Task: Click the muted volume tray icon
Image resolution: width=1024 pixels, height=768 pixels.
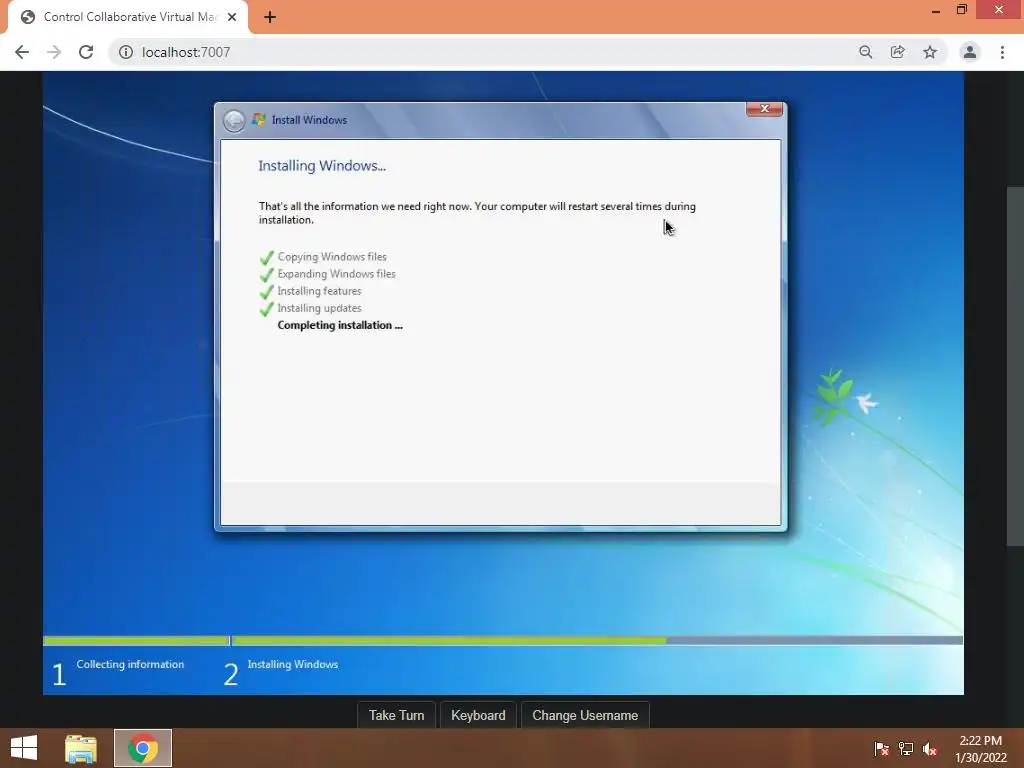Action: (929, 749)
